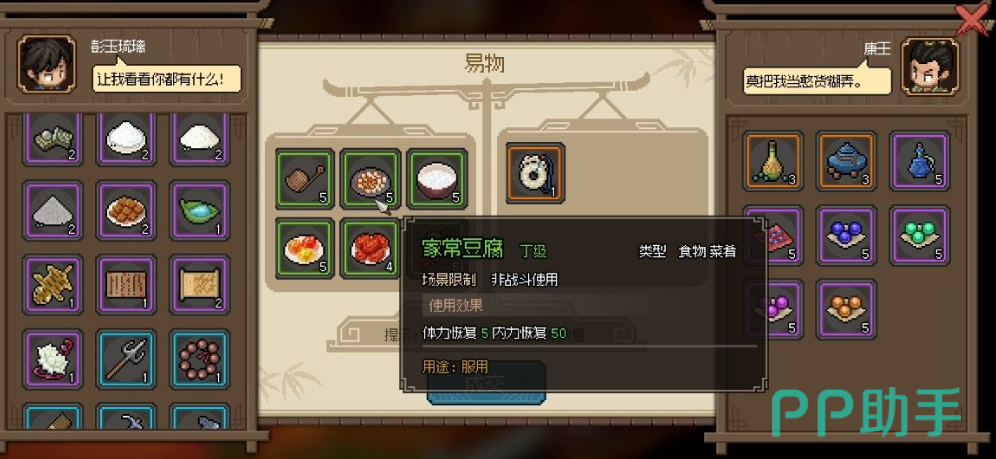This screenshot has height=459, width=996.
Task: Click the player portrait avatar
Action: click(x=46, y=63)
